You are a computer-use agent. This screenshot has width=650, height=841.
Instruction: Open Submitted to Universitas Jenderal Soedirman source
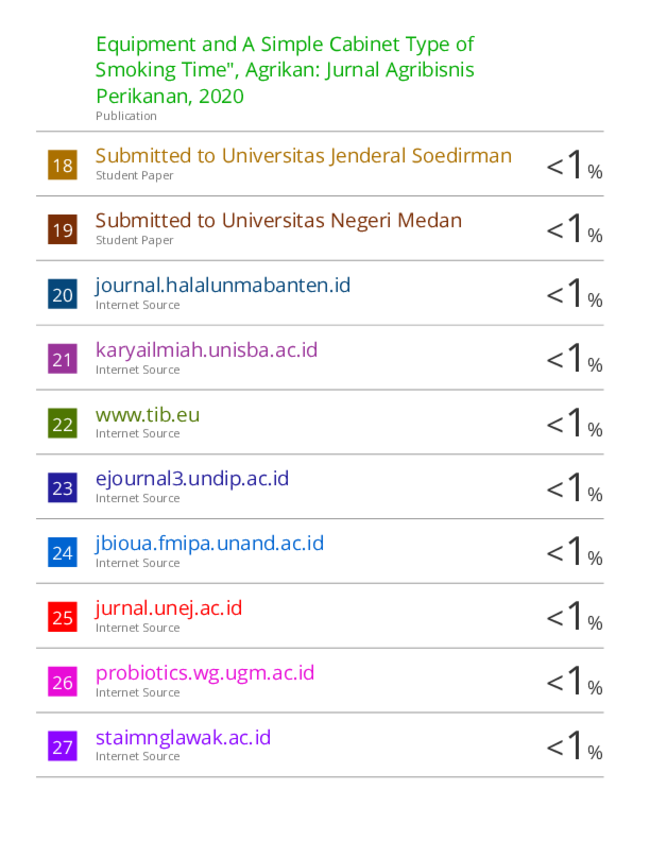[304, 156]
